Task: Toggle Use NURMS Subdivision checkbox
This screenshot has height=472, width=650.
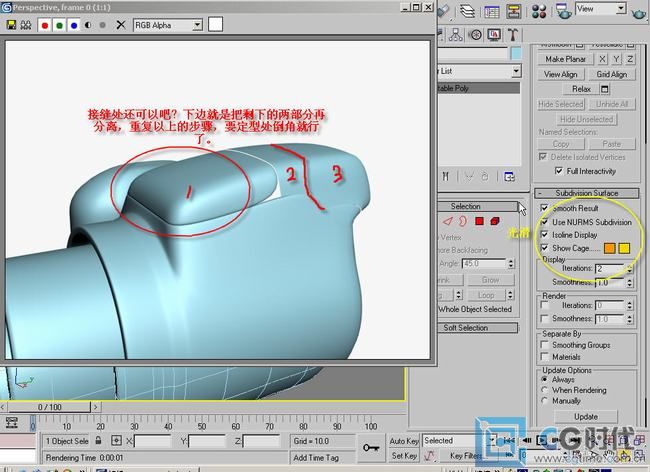Action: 544,222
